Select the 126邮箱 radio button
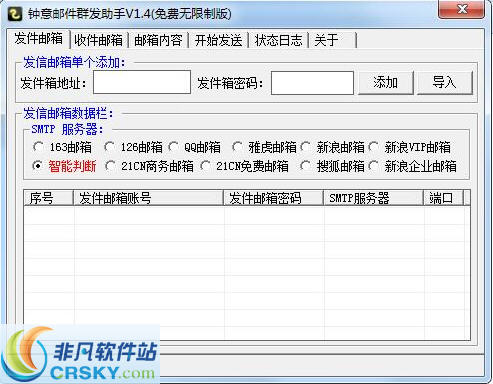 133,147
